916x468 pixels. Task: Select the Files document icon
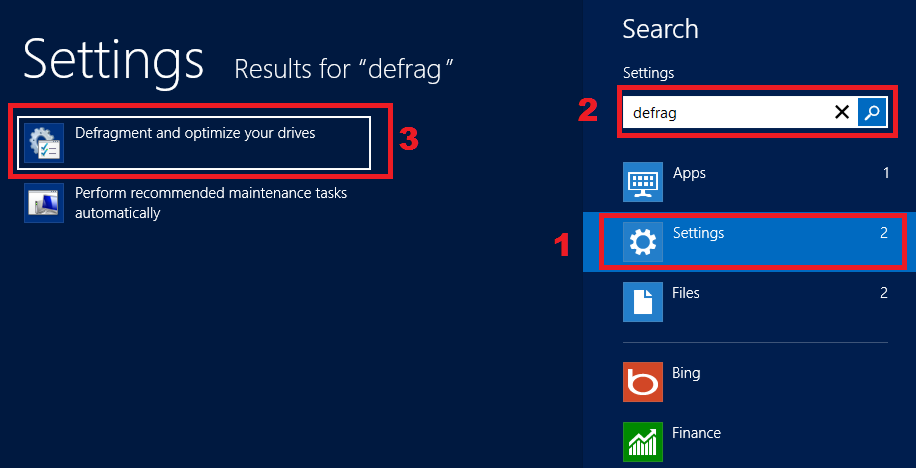643,301
